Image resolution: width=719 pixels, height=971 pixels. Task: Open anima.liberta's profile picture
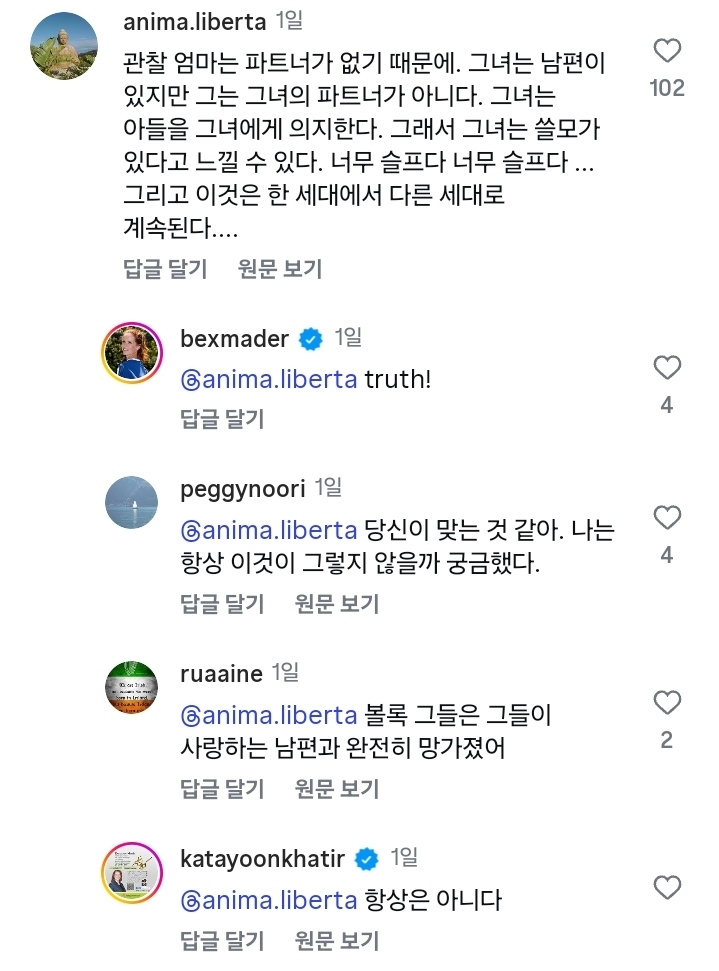pyautogui.click(x=64, y=45)
